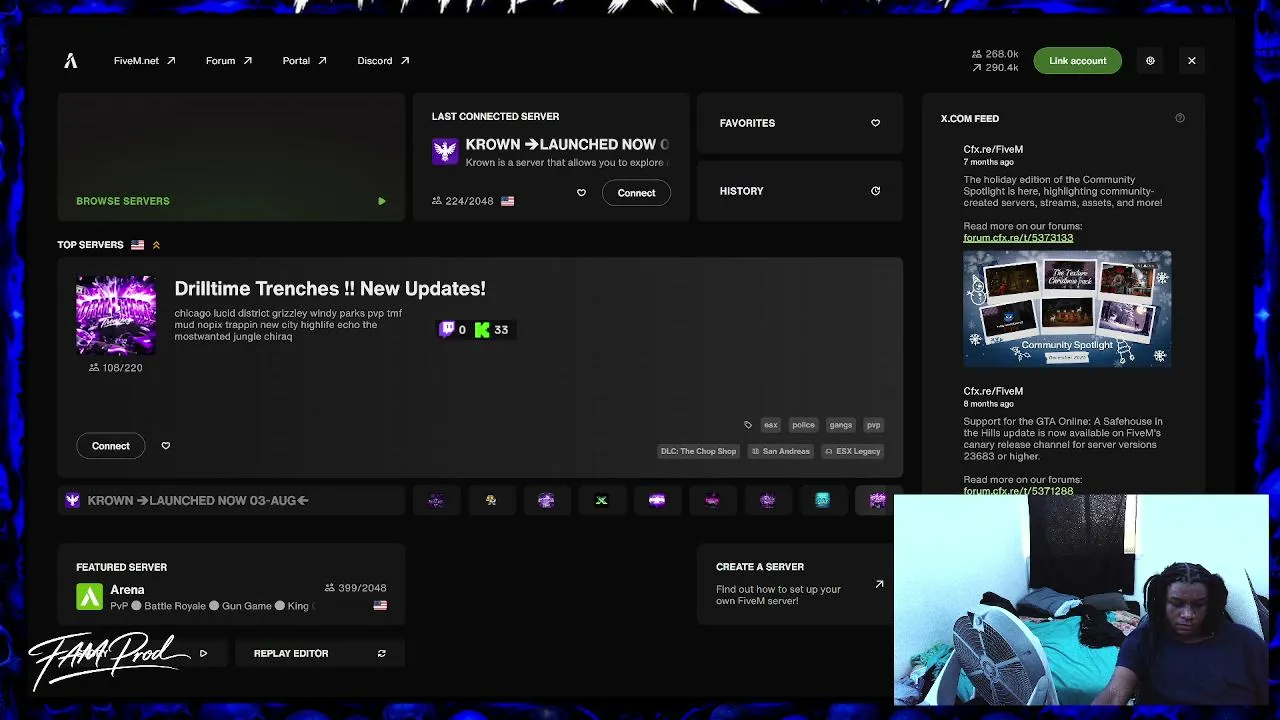
Task: Connect to the last connected Krown server
Action: tap(636, 193)
